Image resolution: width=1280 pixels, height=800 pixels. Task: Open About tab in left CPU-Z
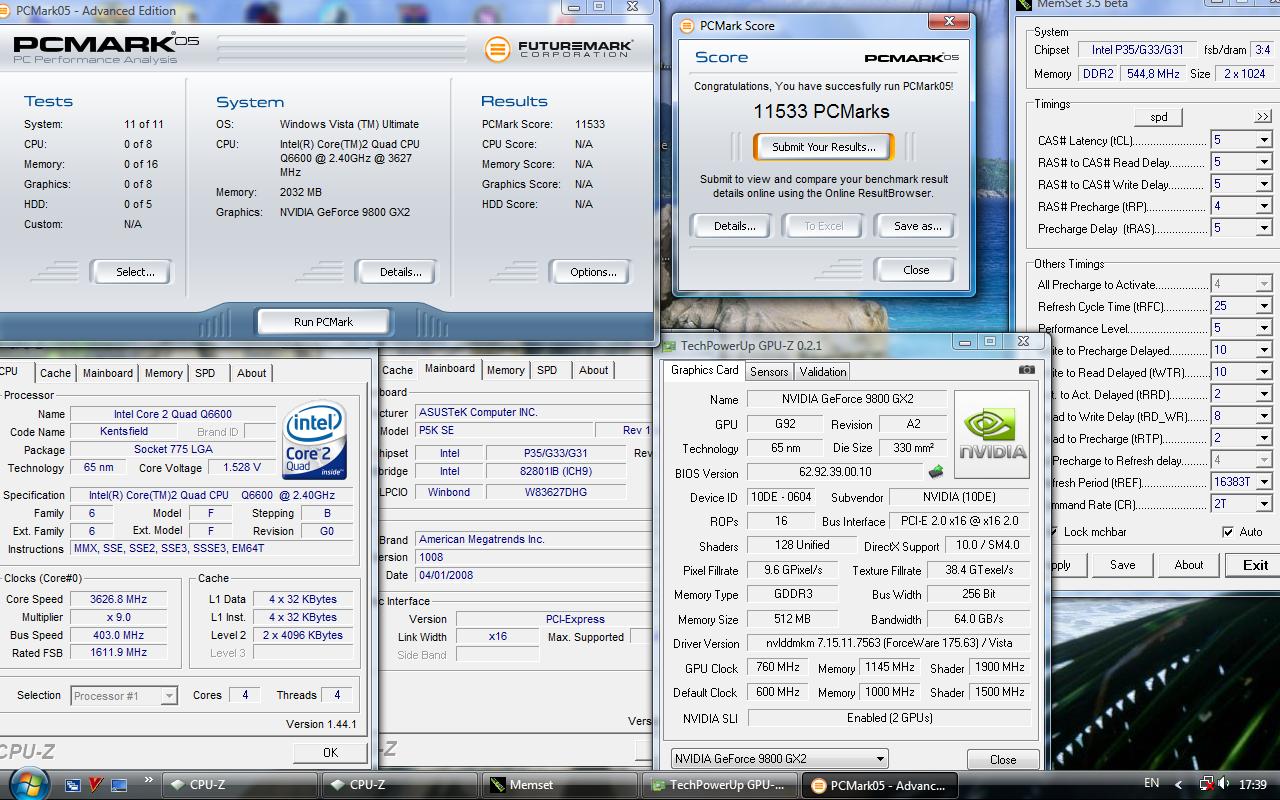coord(252,373)
